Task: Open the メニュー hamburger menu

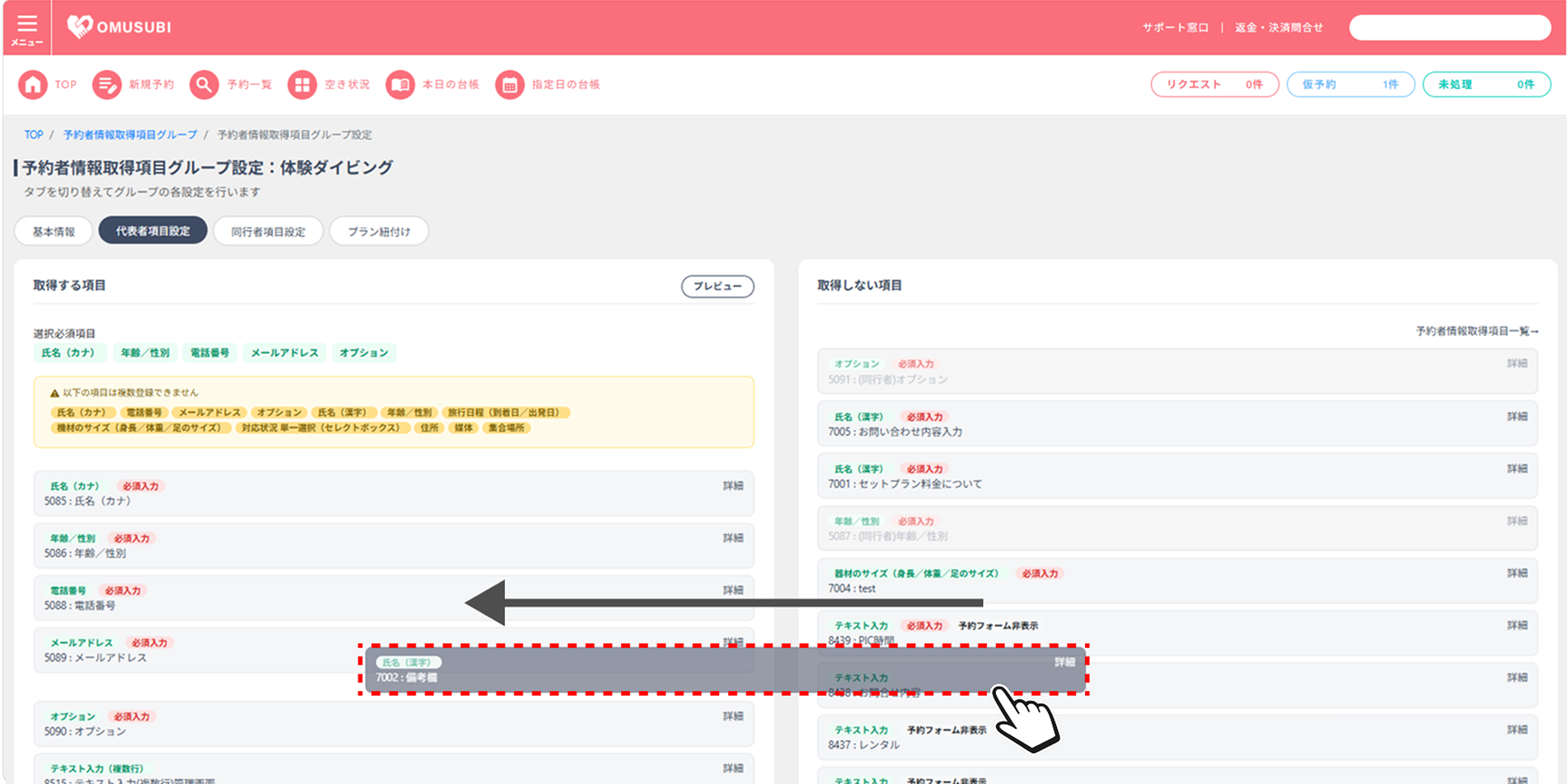Action: [x=27, y=29]
